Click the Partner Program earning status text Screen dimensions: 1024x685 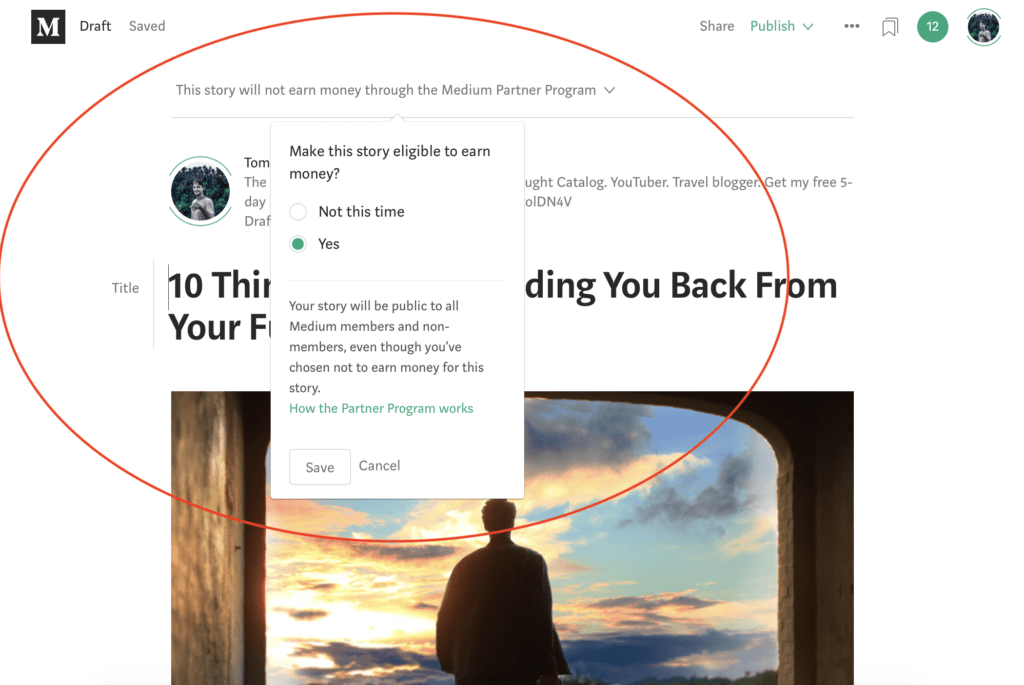pos(385,90)
